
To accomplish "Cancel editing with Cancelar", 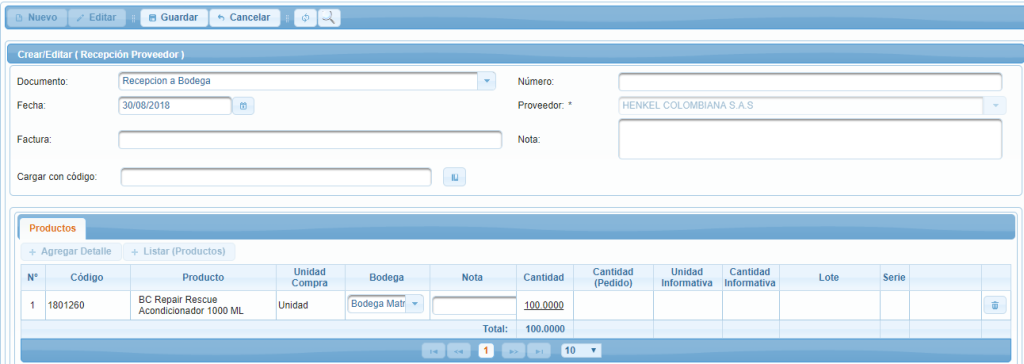I will 244,18.
